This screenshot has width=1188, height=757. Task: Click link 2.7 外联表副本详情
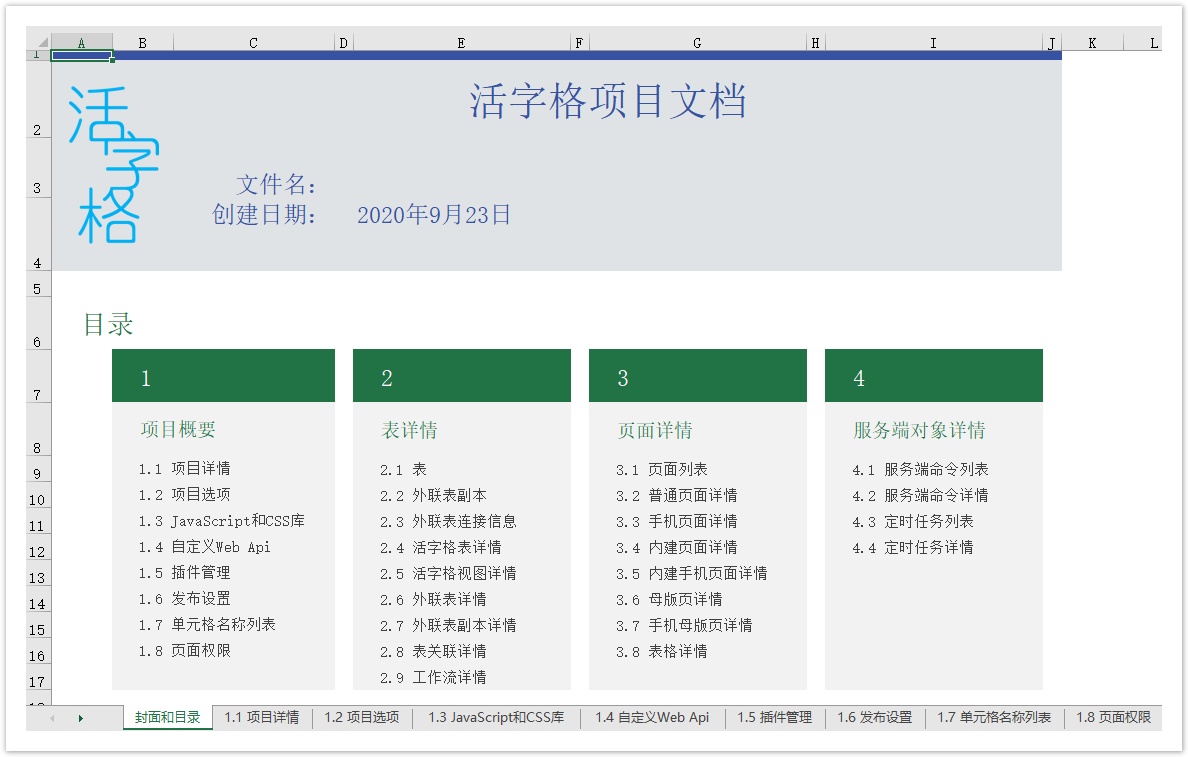point(448,625)
